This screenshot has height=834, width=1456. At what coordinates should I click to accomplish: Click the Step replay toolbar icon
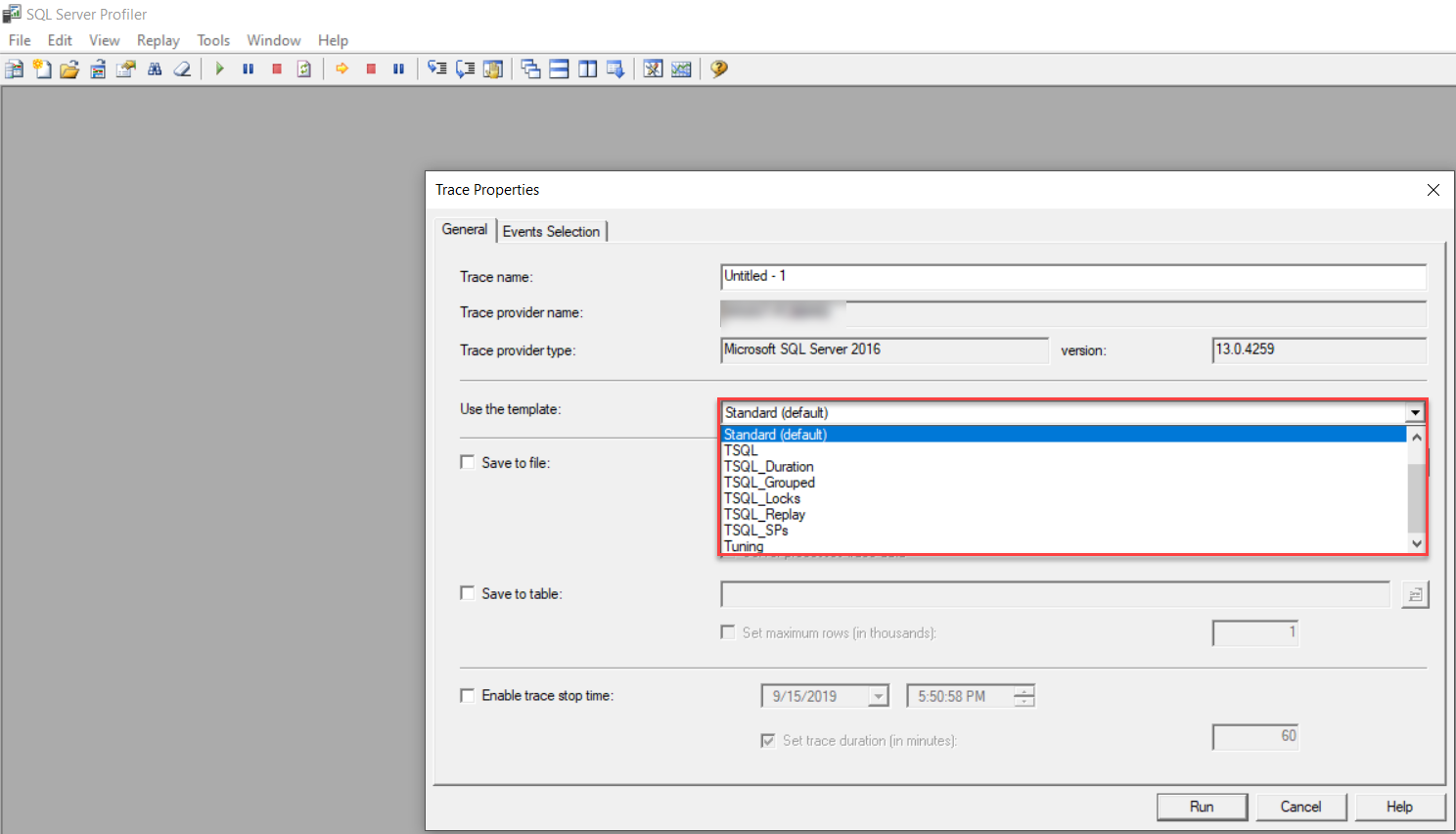(437, 69)
